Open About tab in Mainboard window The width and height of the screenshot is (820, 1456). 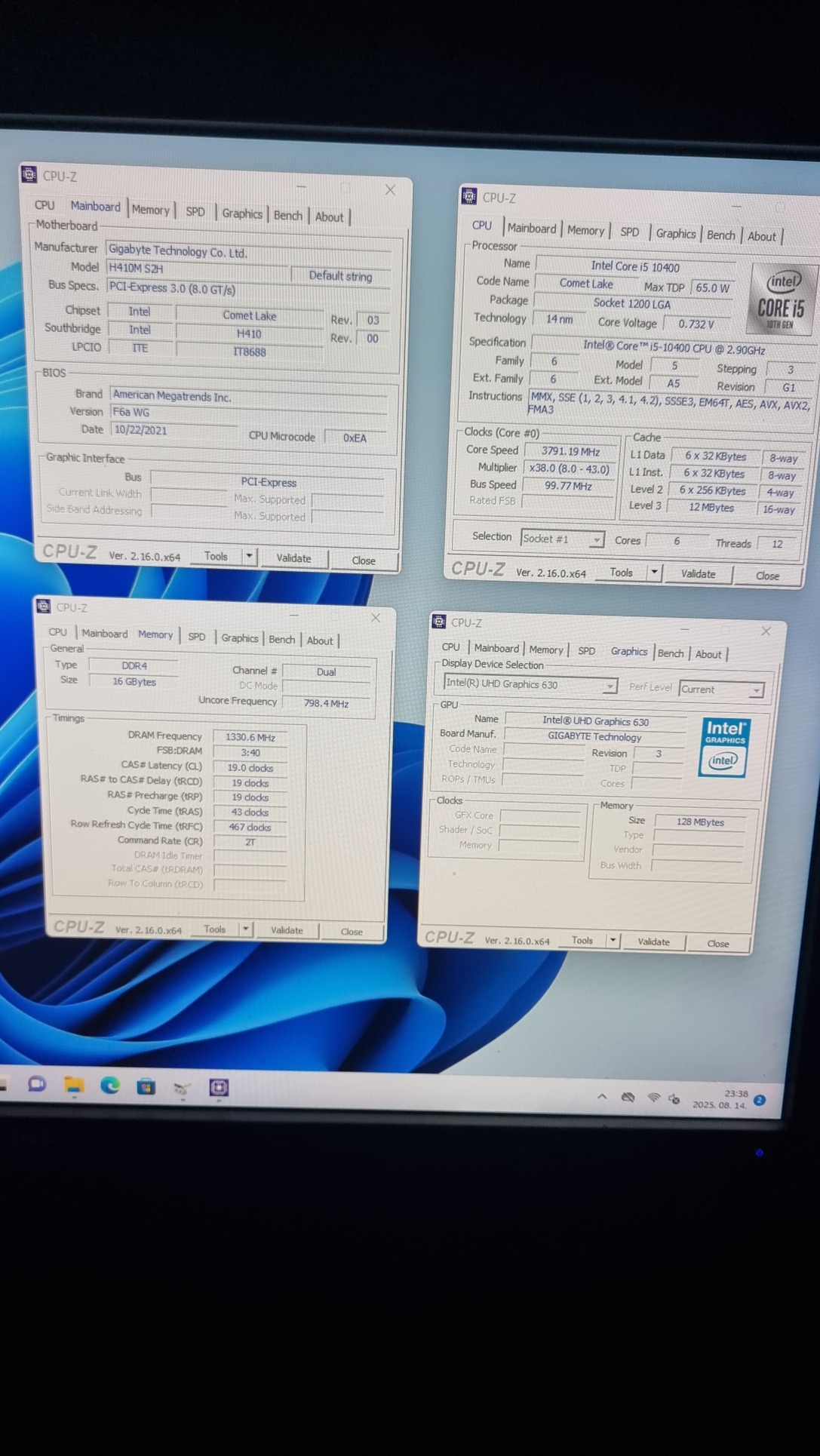[329, 217]
